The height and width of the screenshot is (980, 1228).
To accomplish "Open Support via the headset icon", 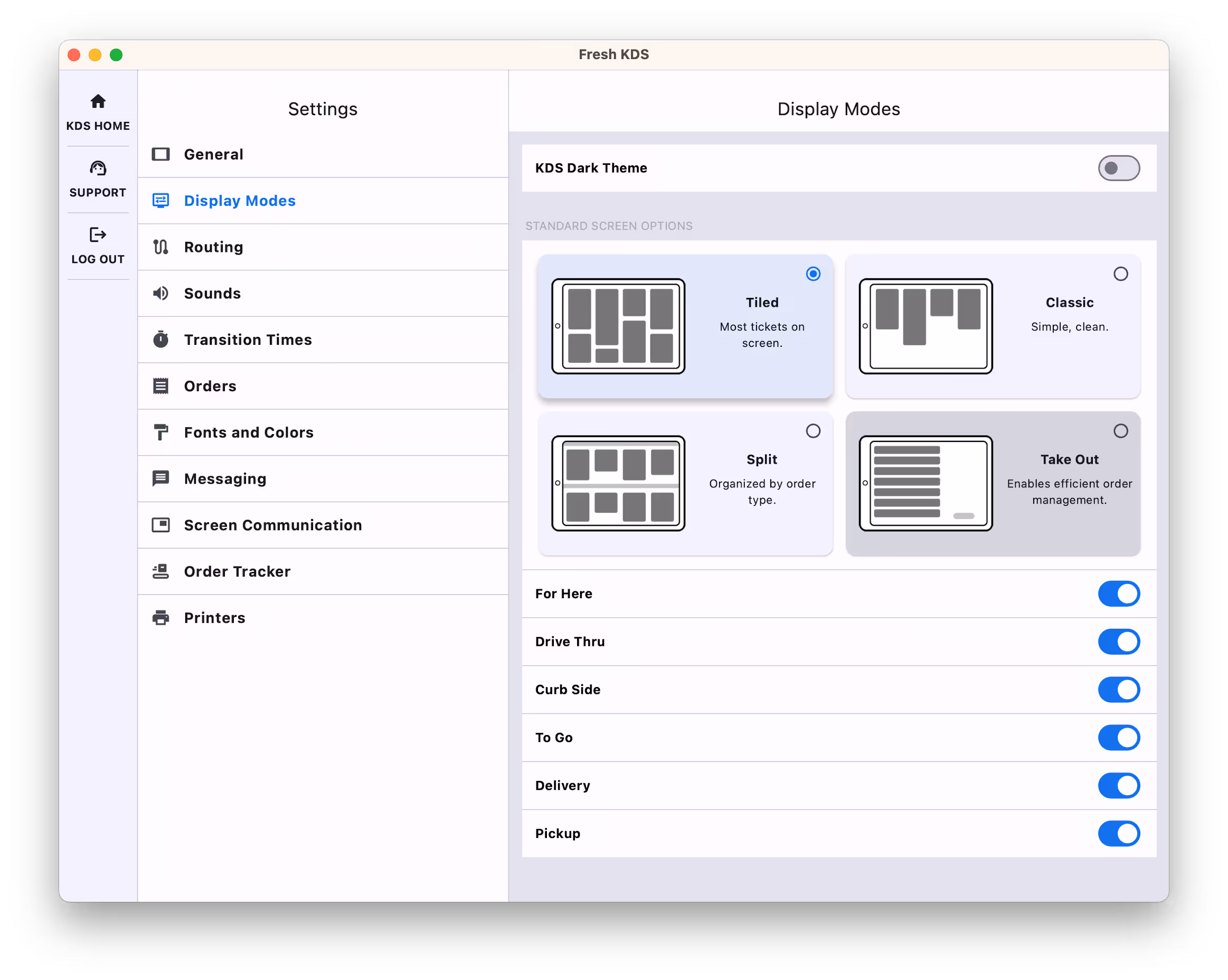I will 98,168.
